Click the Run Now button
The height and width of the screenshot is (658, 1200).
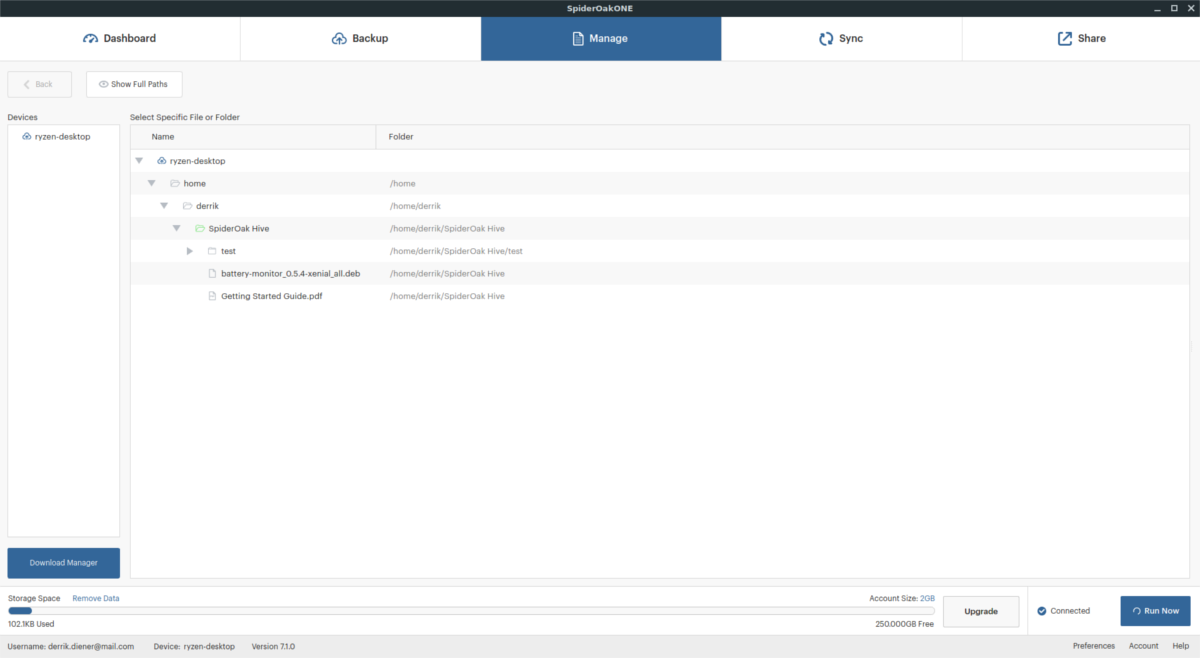click(x=1155, y=611)
